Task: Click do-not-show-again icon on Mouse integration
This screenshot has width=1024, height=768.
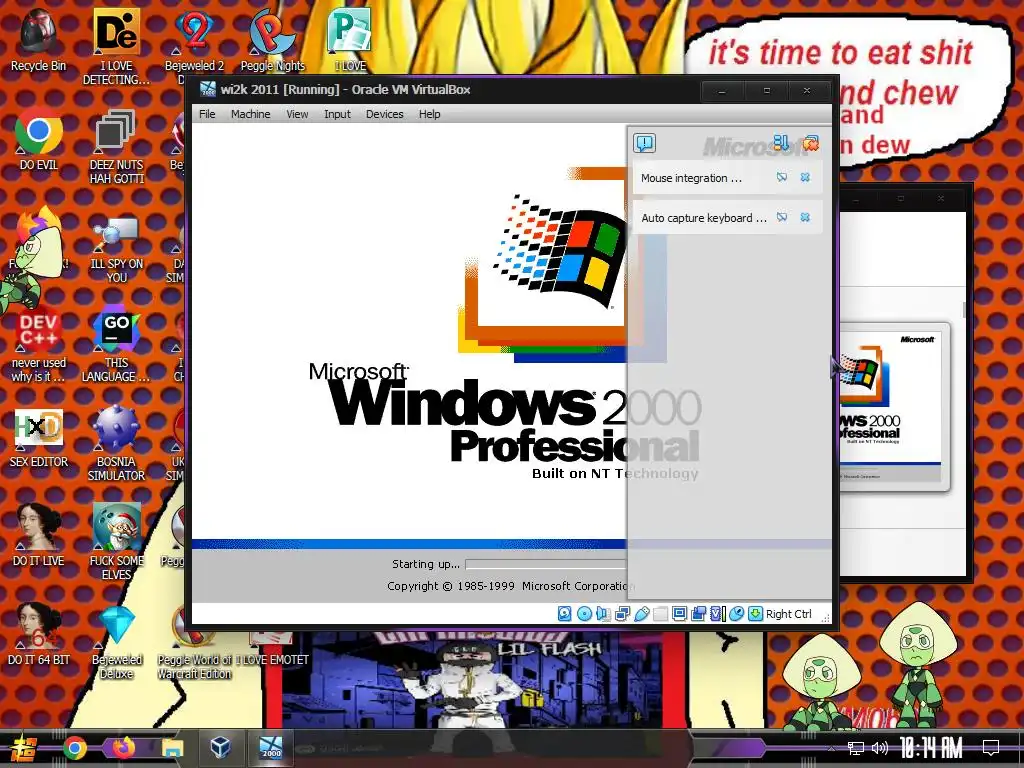Action: pos(782,178)
